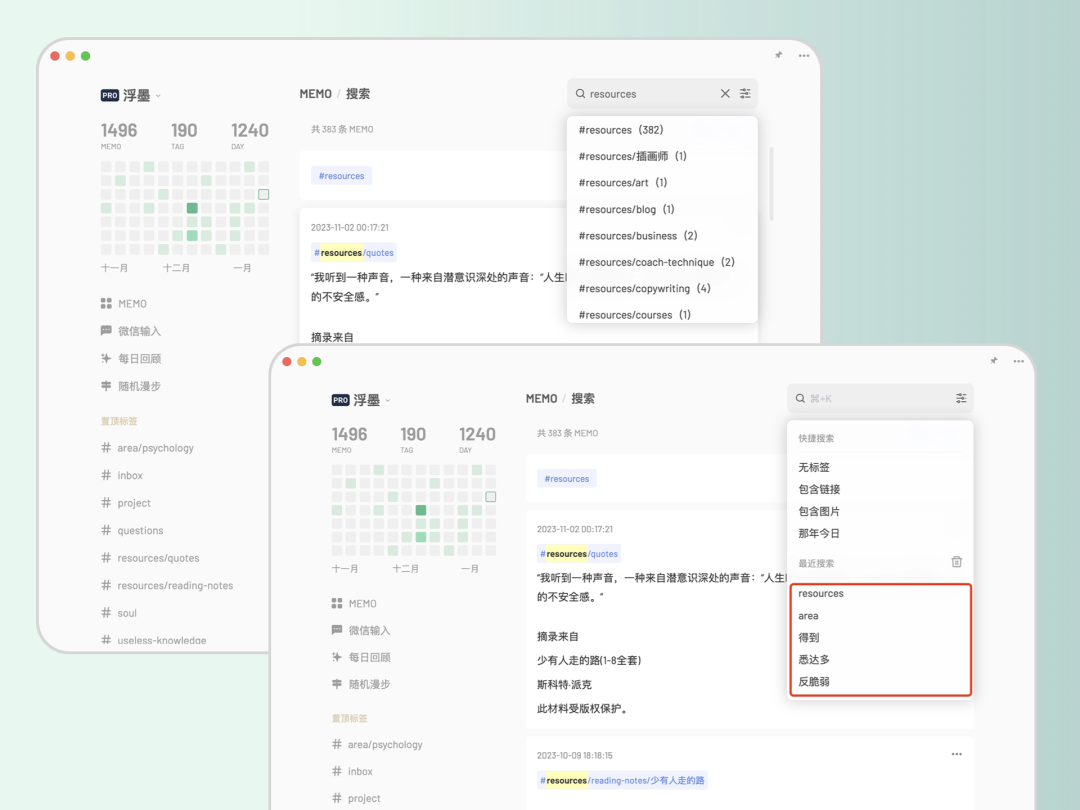Choose 包含图片 quick search
This screenshot has height=810, width=1080.
[x=819, y=511]
